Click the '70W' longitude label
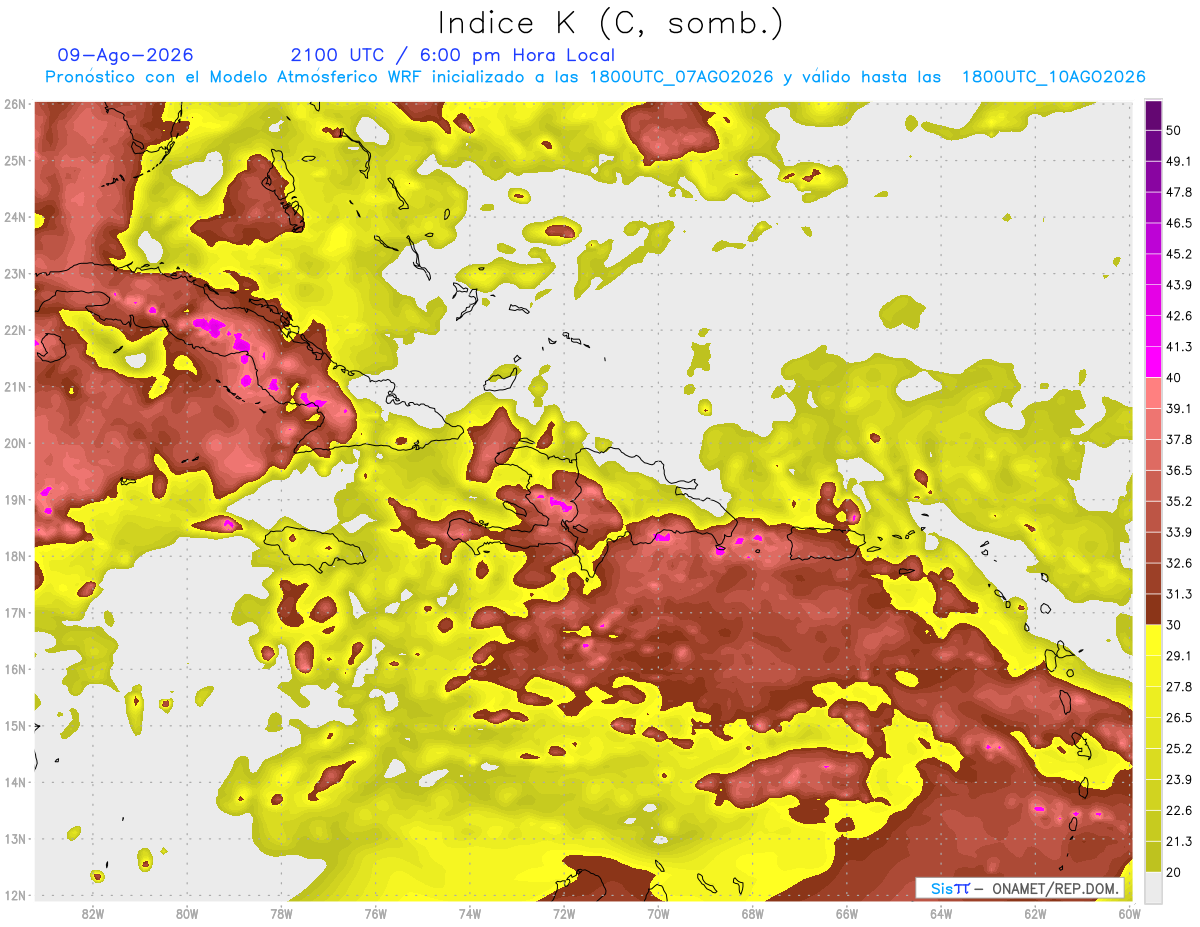This screenshot has height=927, width=1200. tap(658, 914)
